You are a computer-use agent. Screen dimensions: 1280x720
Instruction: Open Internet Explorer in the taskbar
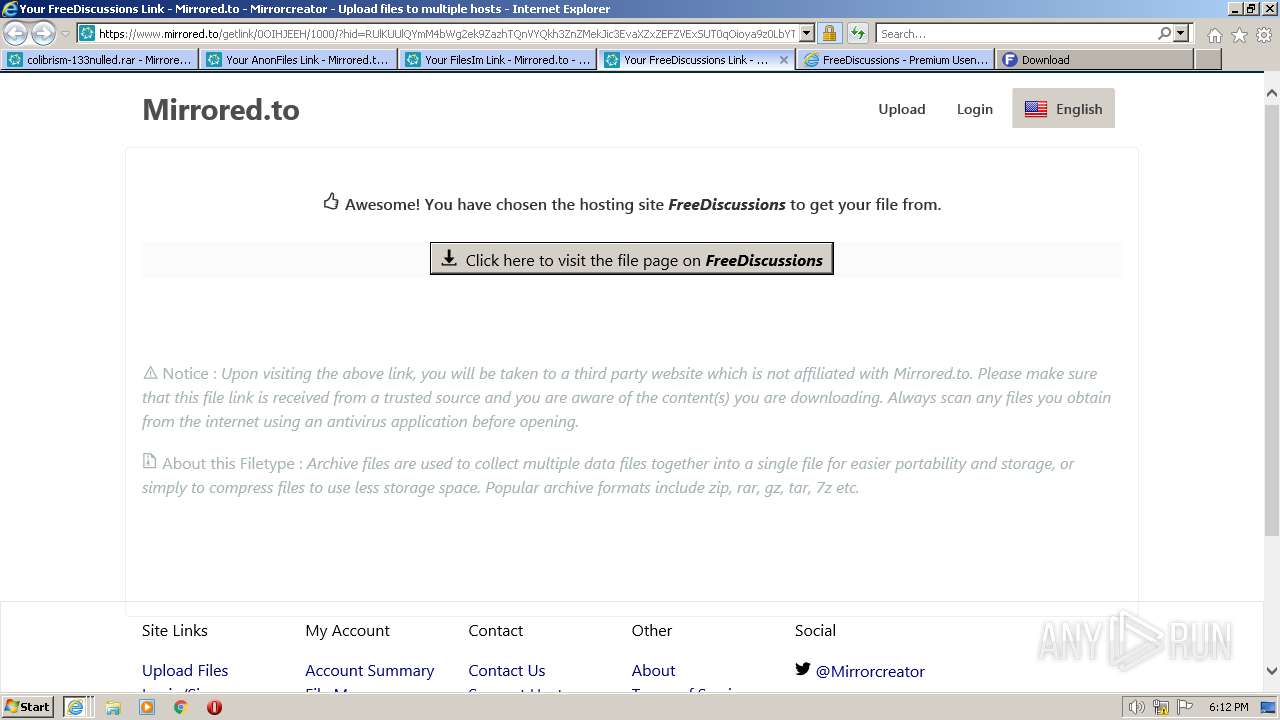coord(76,707)
